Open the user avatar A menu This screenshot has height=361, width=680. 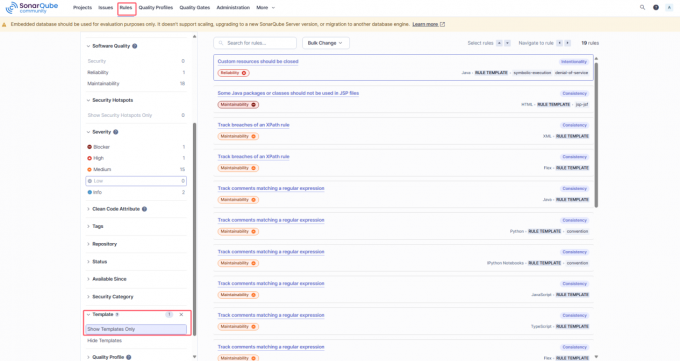(669, 7)
